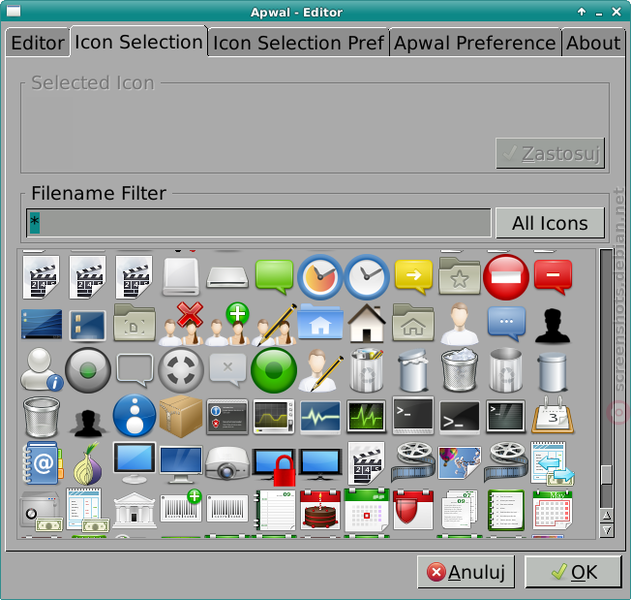Choose the monitor with red padlock icon
This screenshot has width=631, height=600.
tap(274, 465)
